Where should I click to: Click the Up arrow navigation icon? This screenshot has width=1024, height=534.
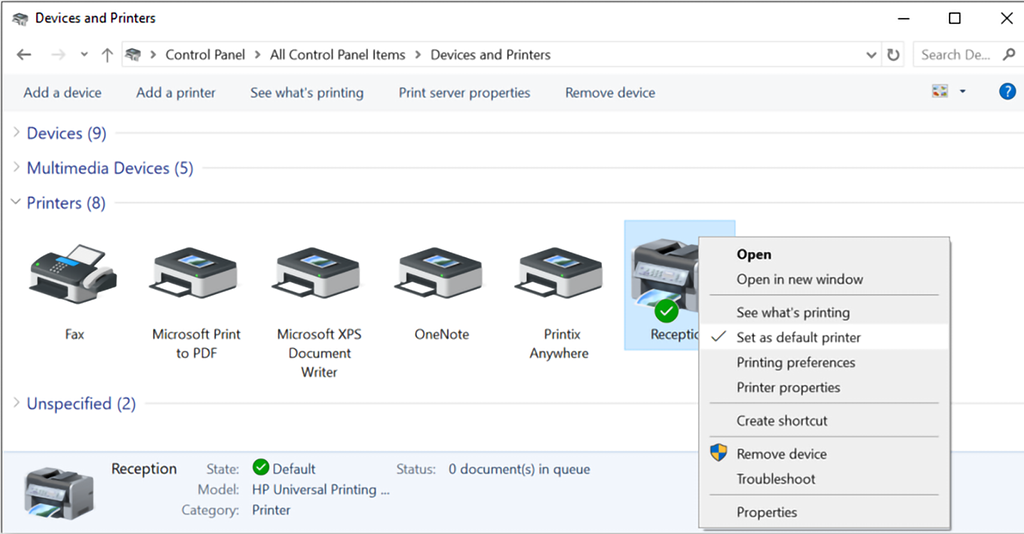(107, 55)
